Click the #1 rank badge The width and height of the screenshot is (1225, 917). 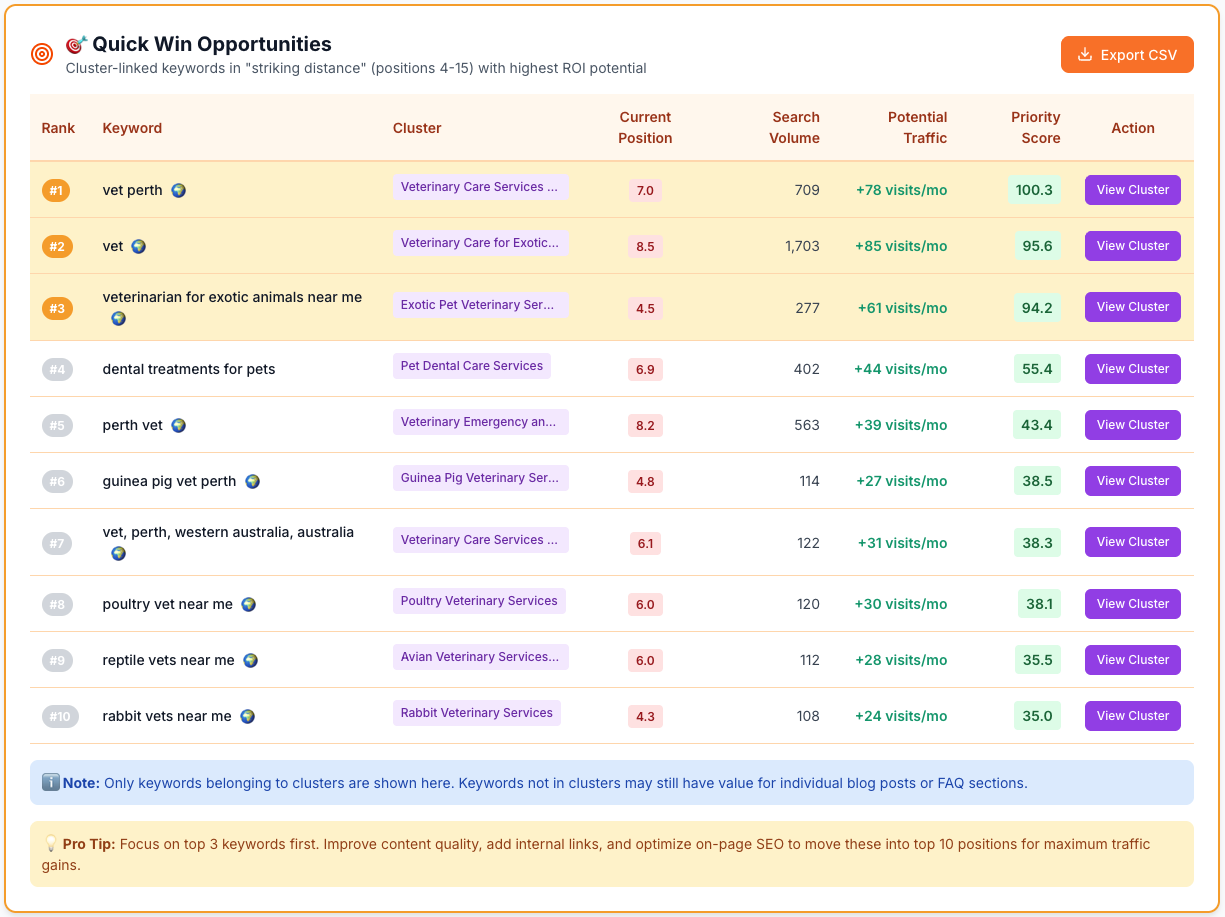[x=57, y=190]
